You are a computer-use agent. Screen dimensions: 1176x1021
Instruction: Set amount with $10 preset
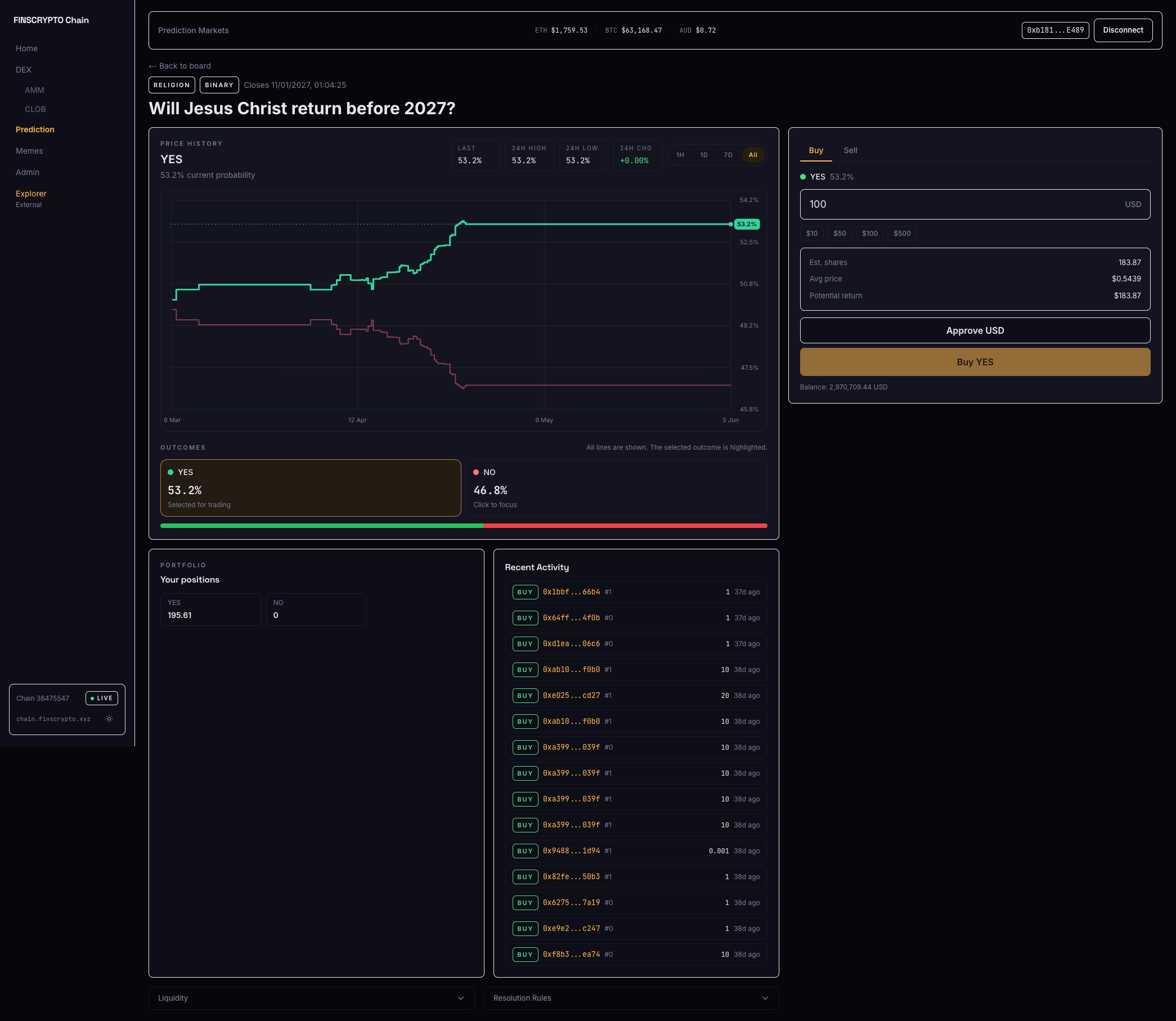pyautogui.click(x=811, y=234)
